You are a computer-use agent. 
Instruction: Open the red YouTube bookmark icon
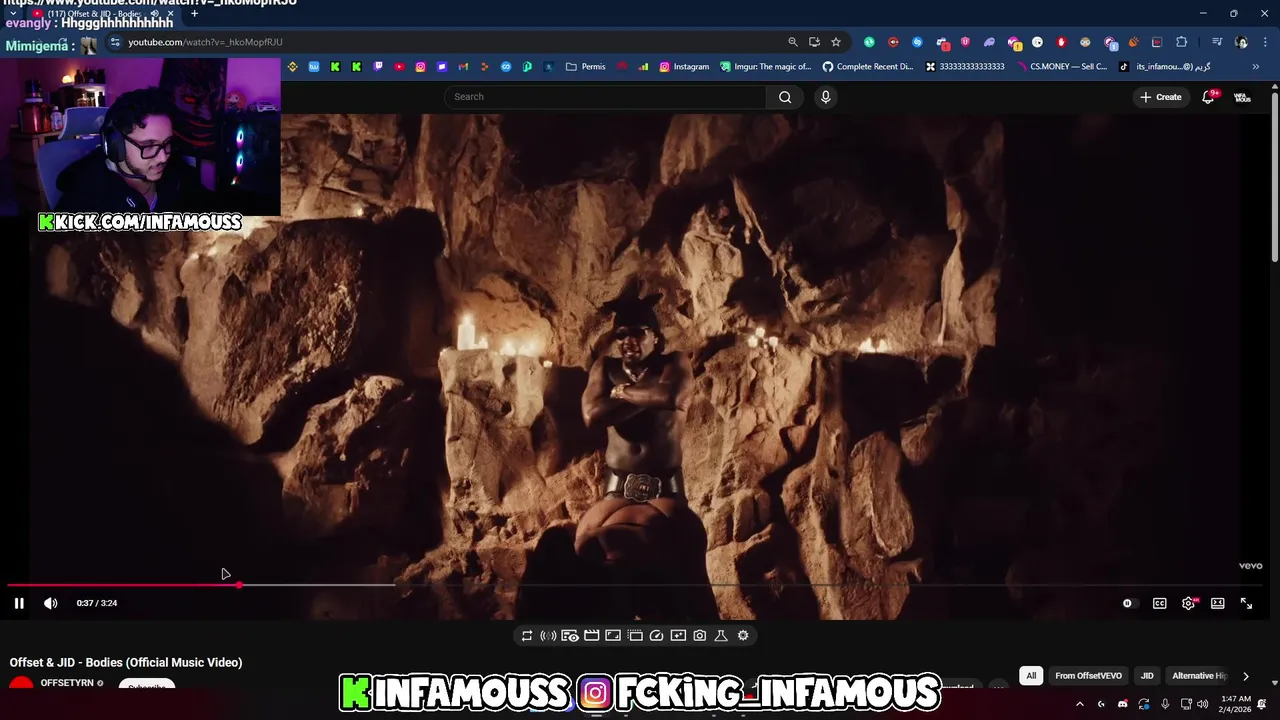(x=399, y=67)
